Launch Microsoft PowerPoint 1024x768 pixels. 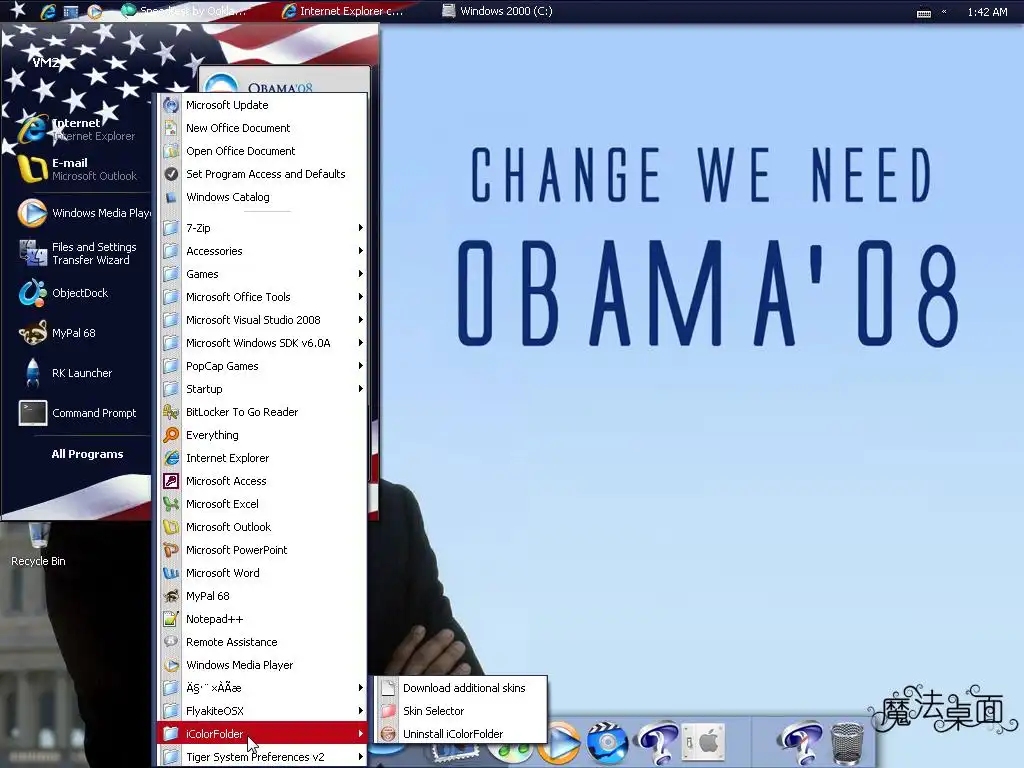(263, 550)
